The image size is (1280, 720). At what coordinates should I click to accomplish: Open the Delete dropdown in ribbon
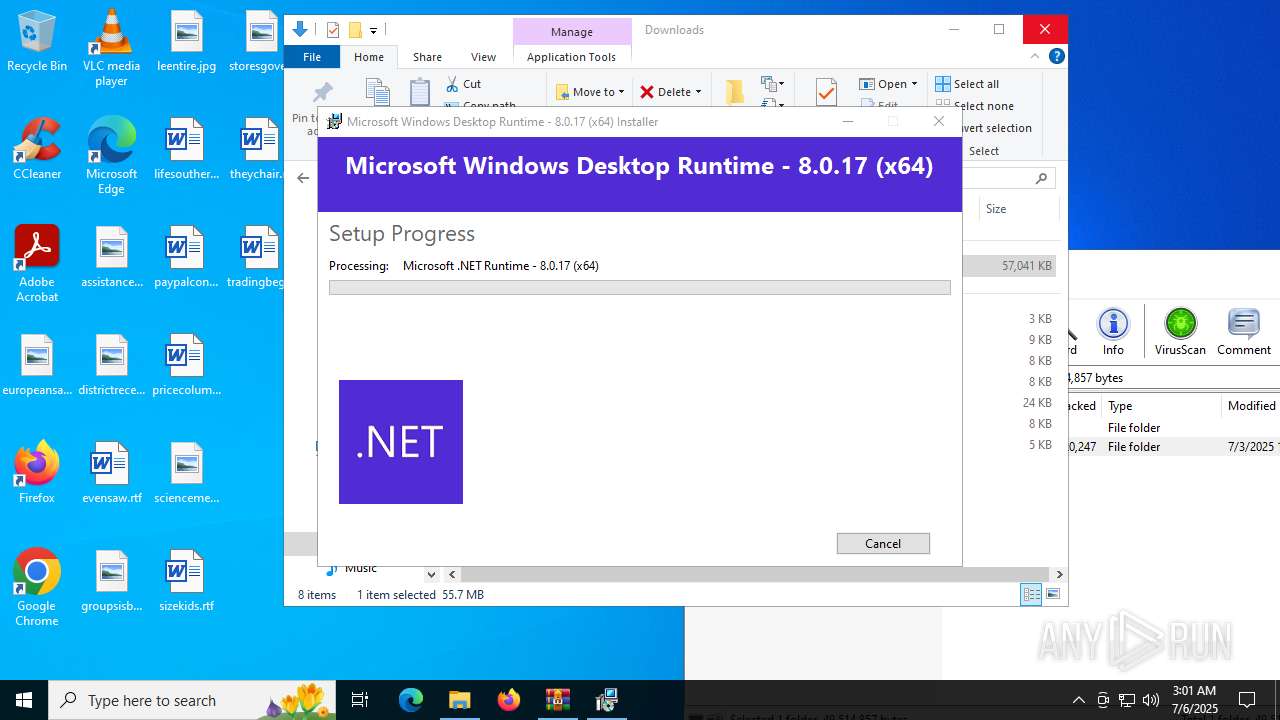[x=670, y=92]
